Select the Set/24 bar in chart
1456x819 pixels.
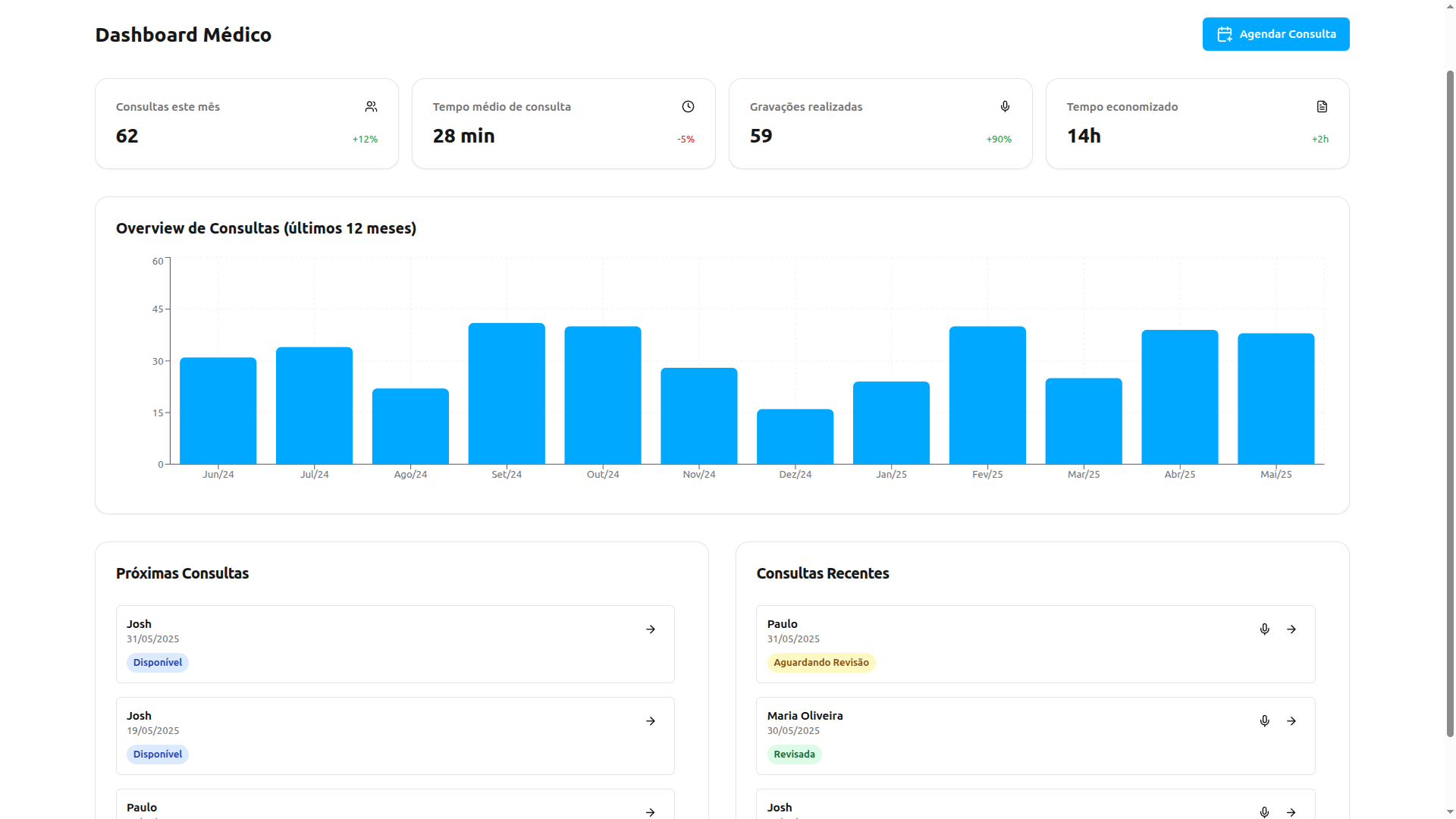click(507, 394)
